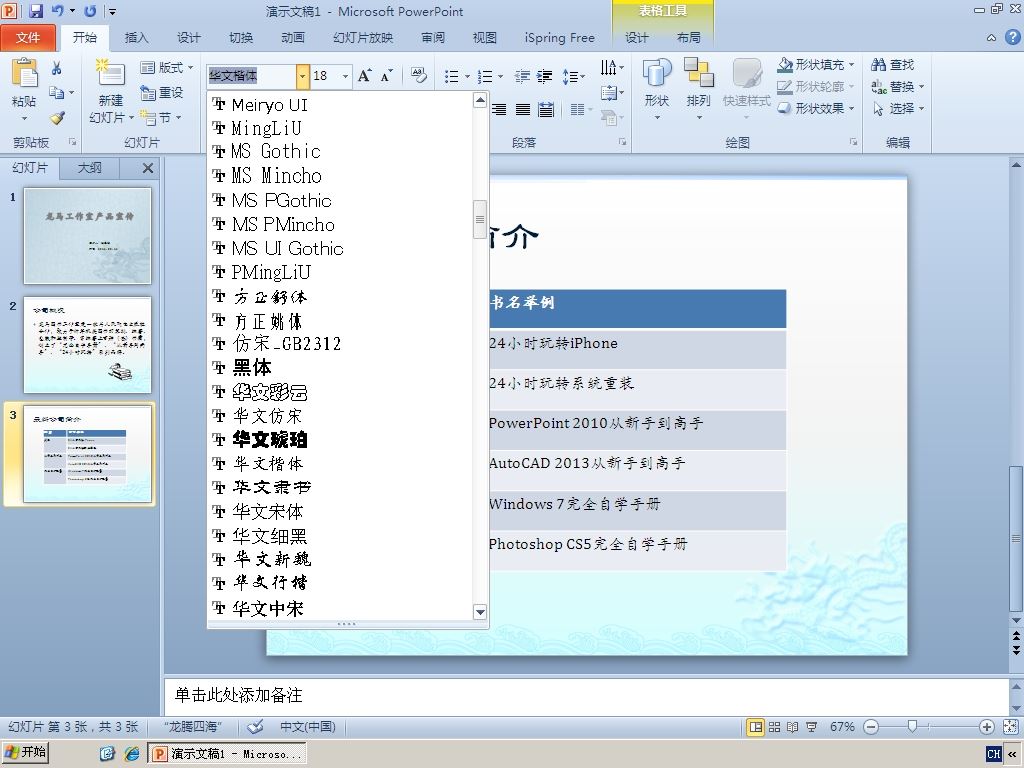This screenshot has width=1024, height=768.
Task: Open line spacing options
Action: pyautogui.click(x=573, y=76)
